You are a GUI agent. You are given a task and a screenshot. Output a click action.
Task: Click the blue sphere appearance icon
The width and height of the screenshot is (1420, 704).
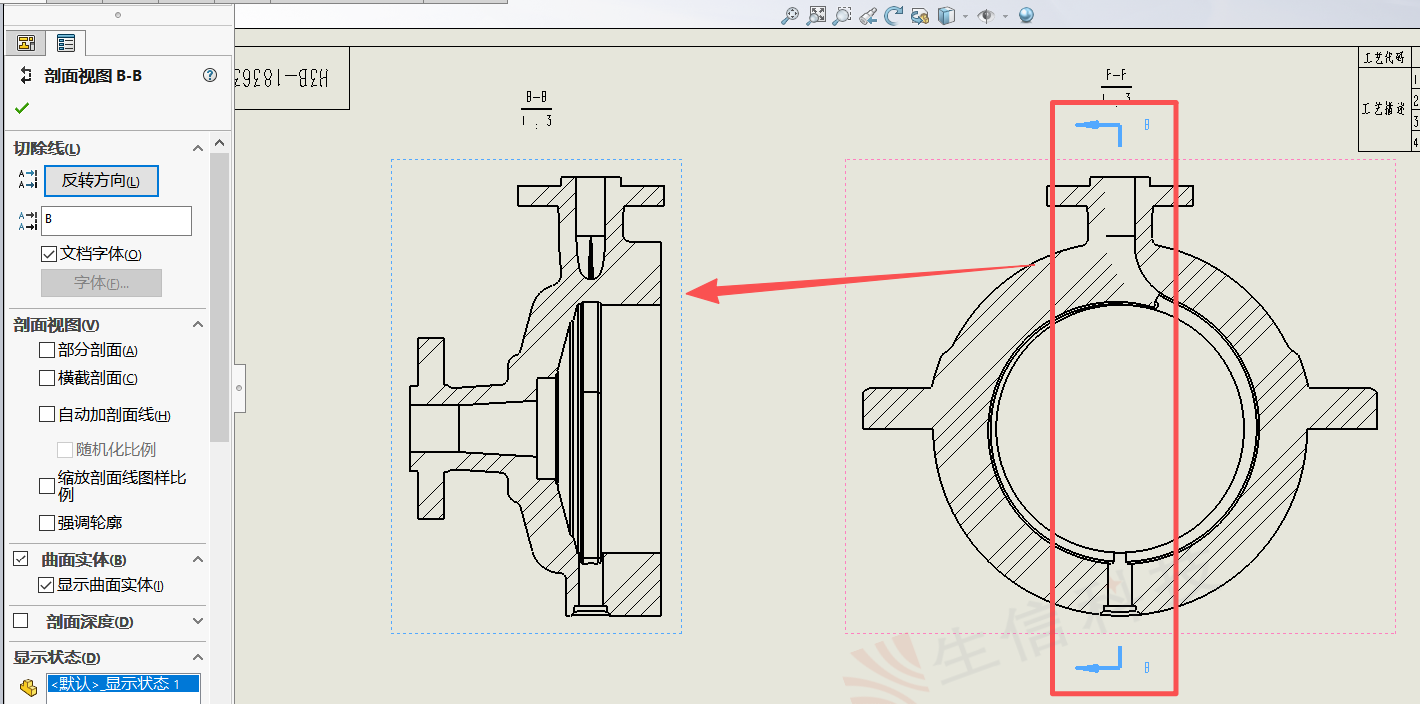click(x=1026, y=15)
